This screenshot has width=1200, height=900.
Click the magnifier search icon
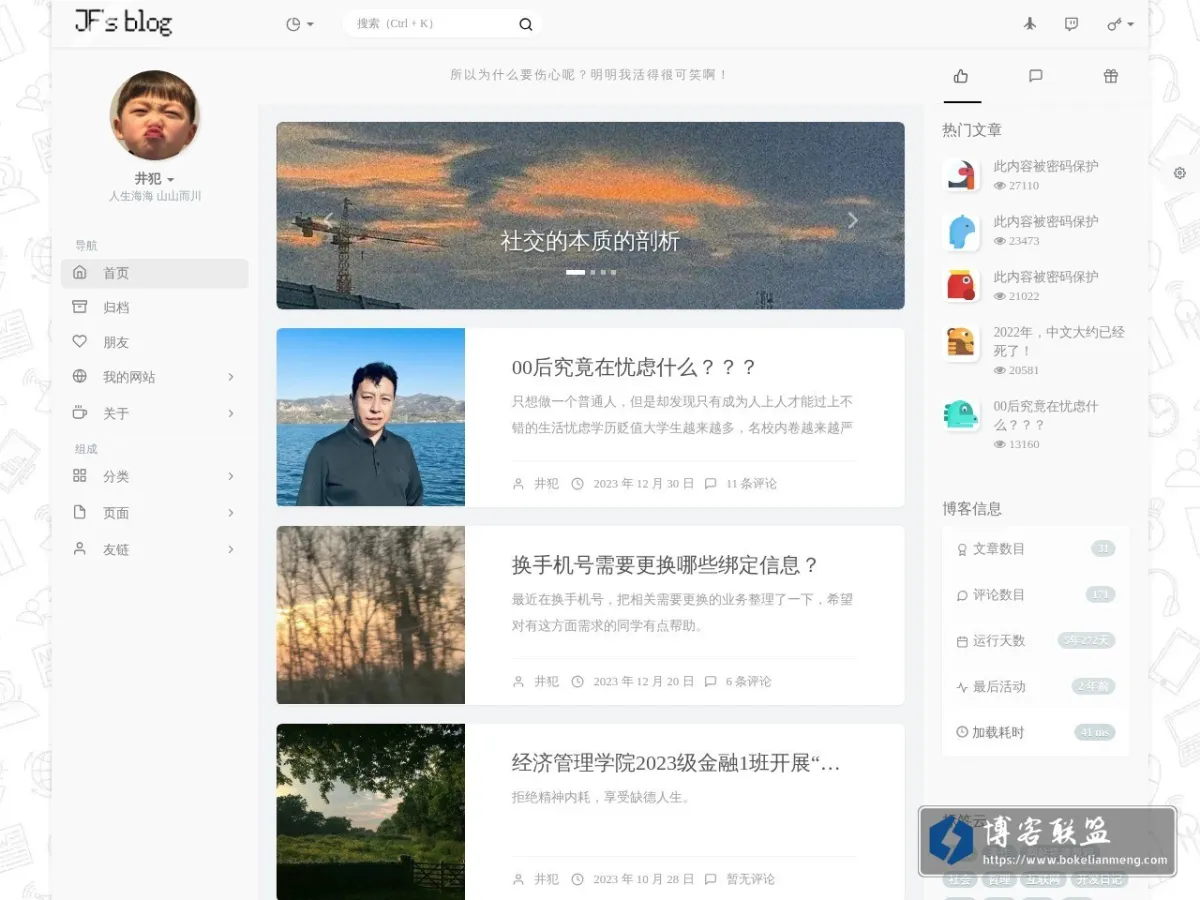point(526,24)
